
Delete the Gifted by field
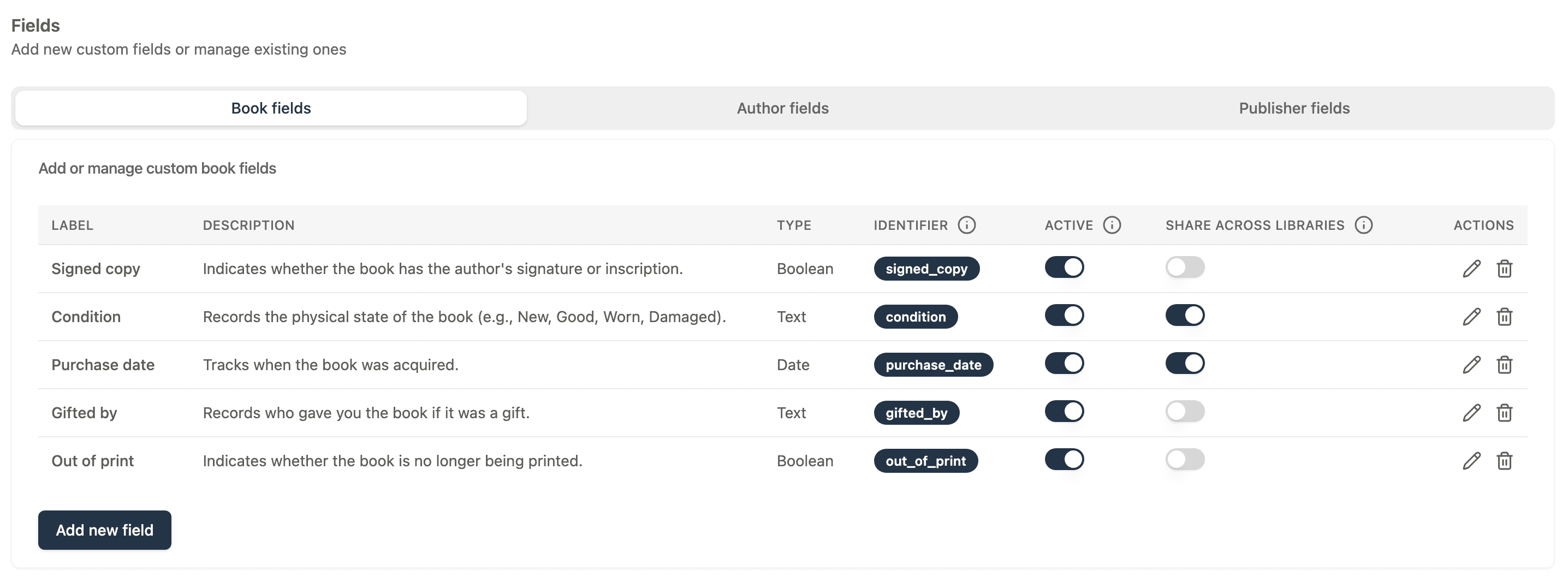click(1505, 413)
